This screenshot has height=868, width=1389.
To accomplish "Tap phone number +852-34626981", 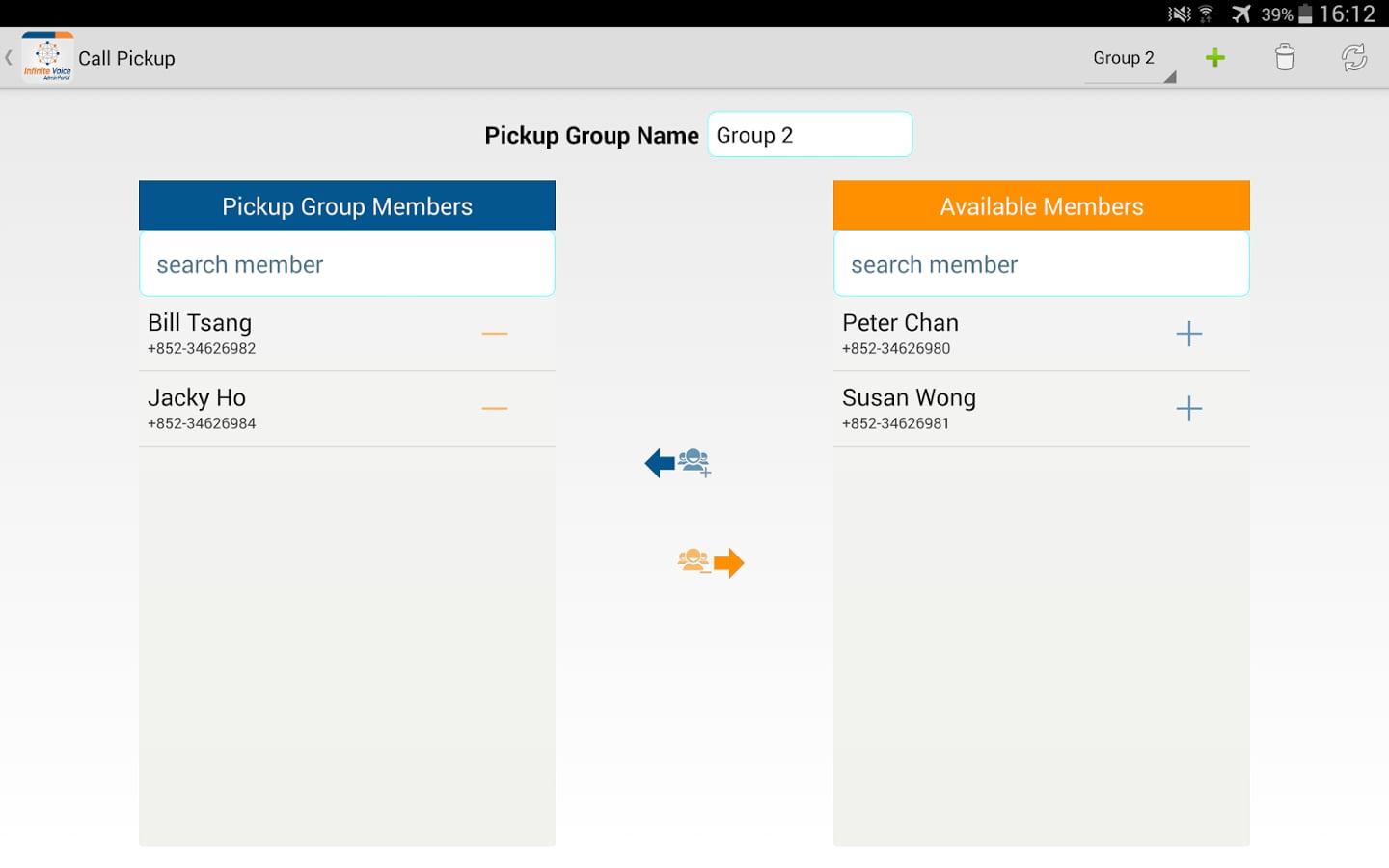I will pos(896,423).
